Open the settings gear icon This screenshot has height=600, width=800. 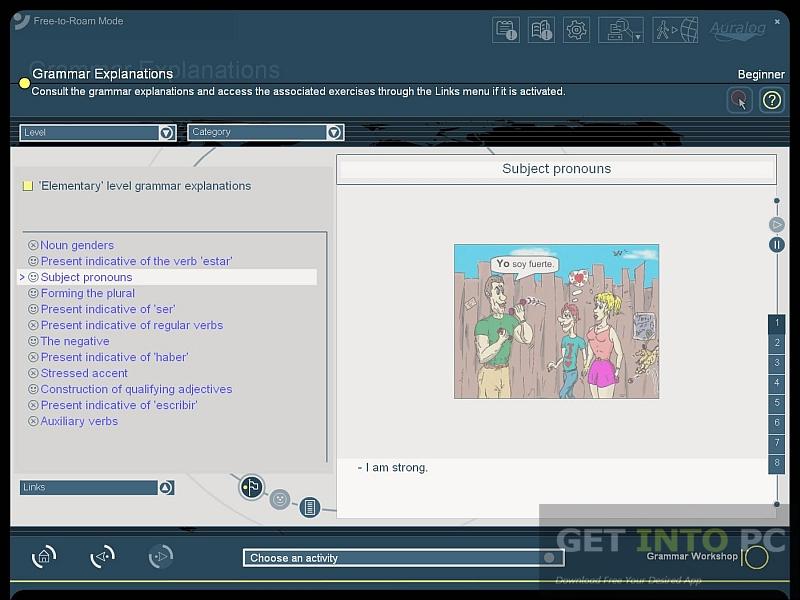(576, 30)
